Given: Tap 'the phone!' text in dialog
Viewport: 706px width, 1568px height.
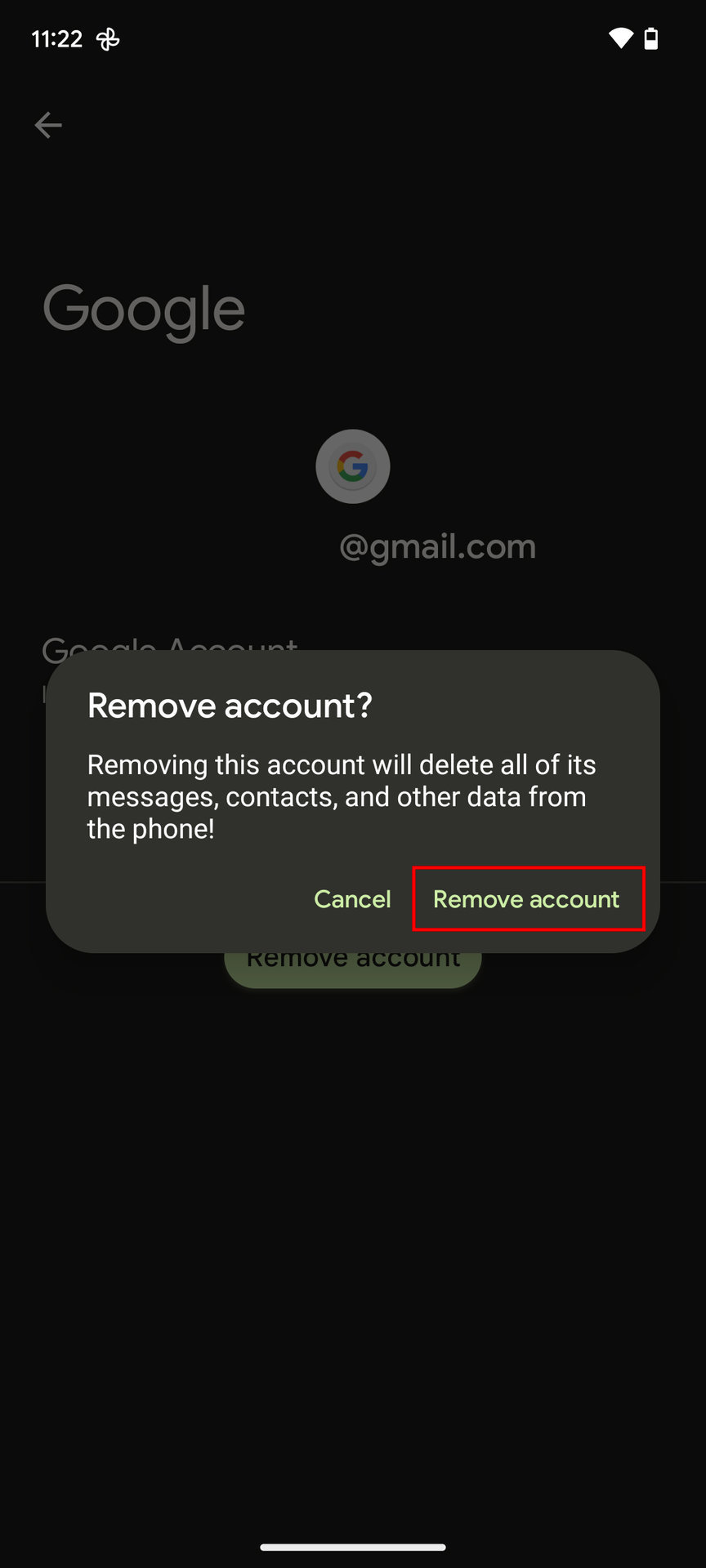Looking at the screenshot, I should [151, 829].
